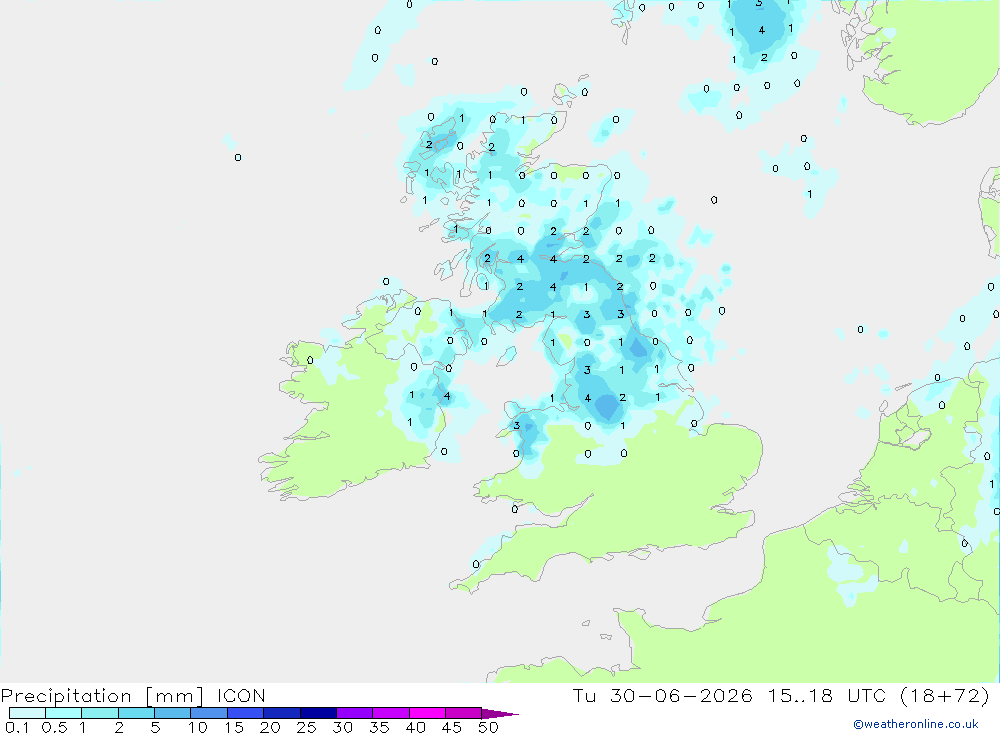
Task: Click the "50" legend scale label
Action: point(488,727)
